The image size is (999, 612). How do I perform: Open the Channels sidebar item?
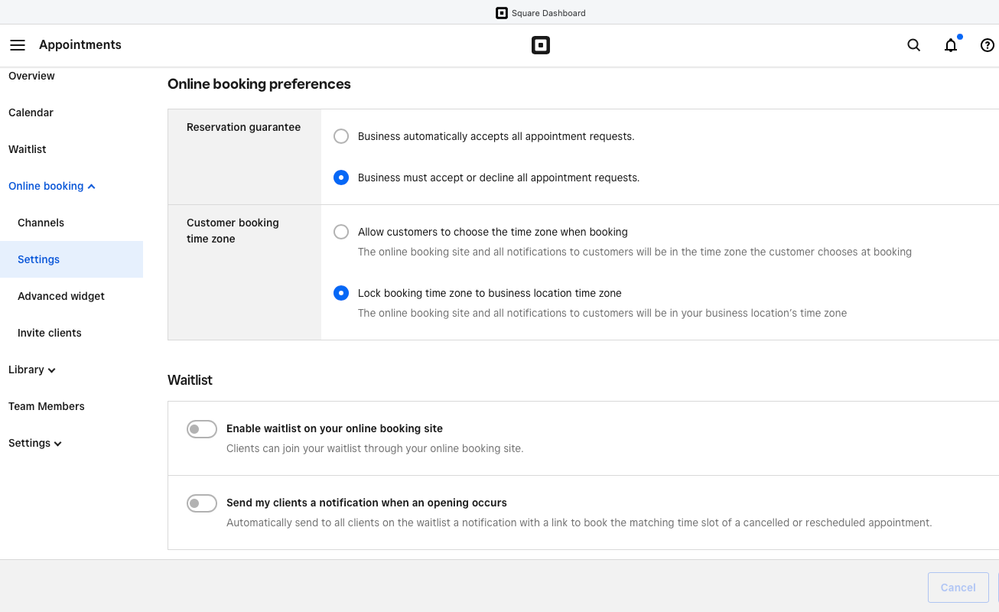click(x=41, y=223)
